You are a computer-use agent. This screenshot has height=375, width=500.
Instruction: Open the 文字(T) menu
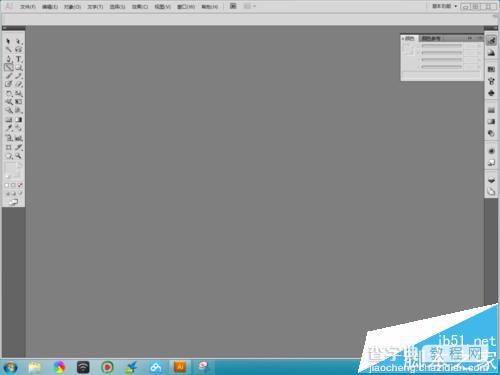click(x=95, y=6)
